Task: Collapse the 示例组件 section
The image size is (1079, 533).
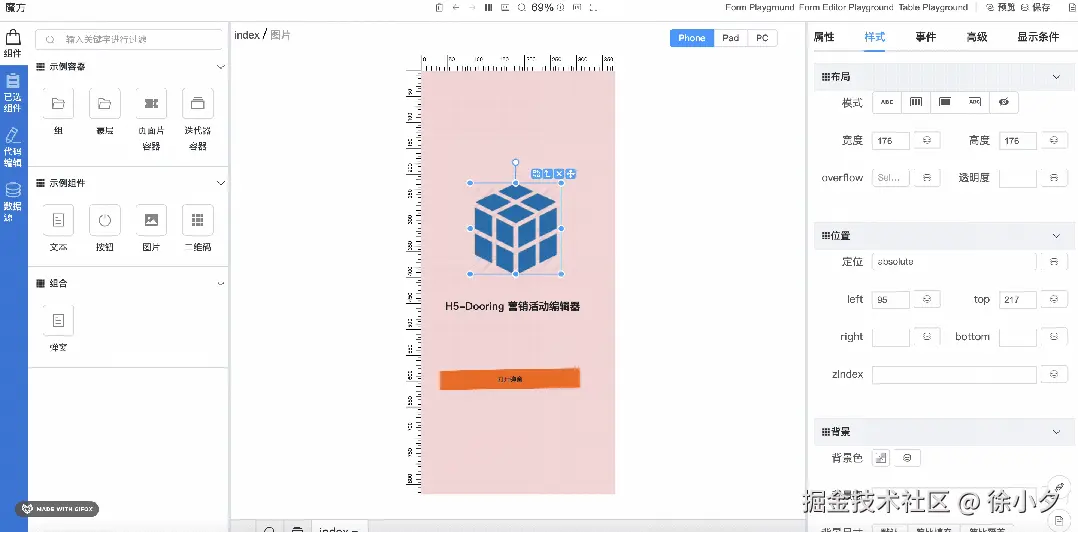Action: tap(221, 183)
